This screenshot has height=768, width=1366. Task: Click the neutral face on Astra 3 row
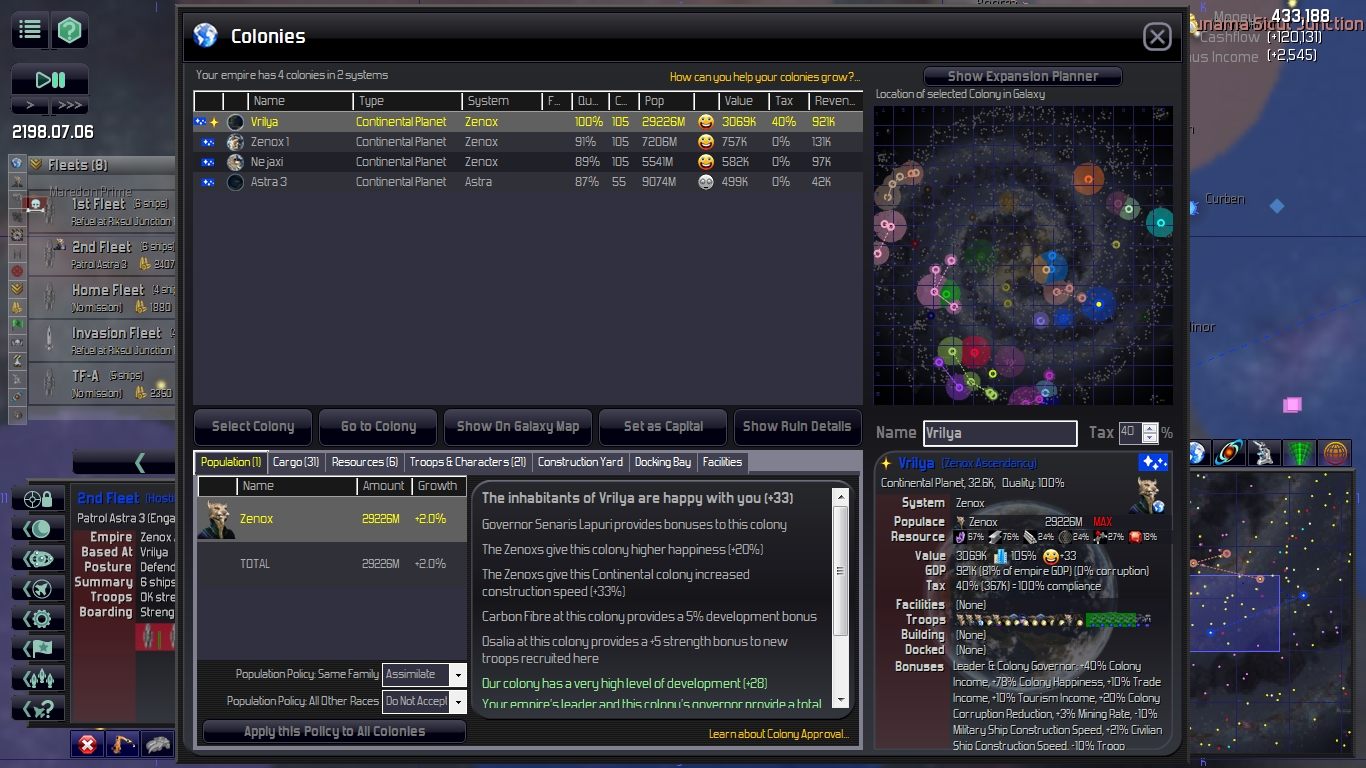706,182
